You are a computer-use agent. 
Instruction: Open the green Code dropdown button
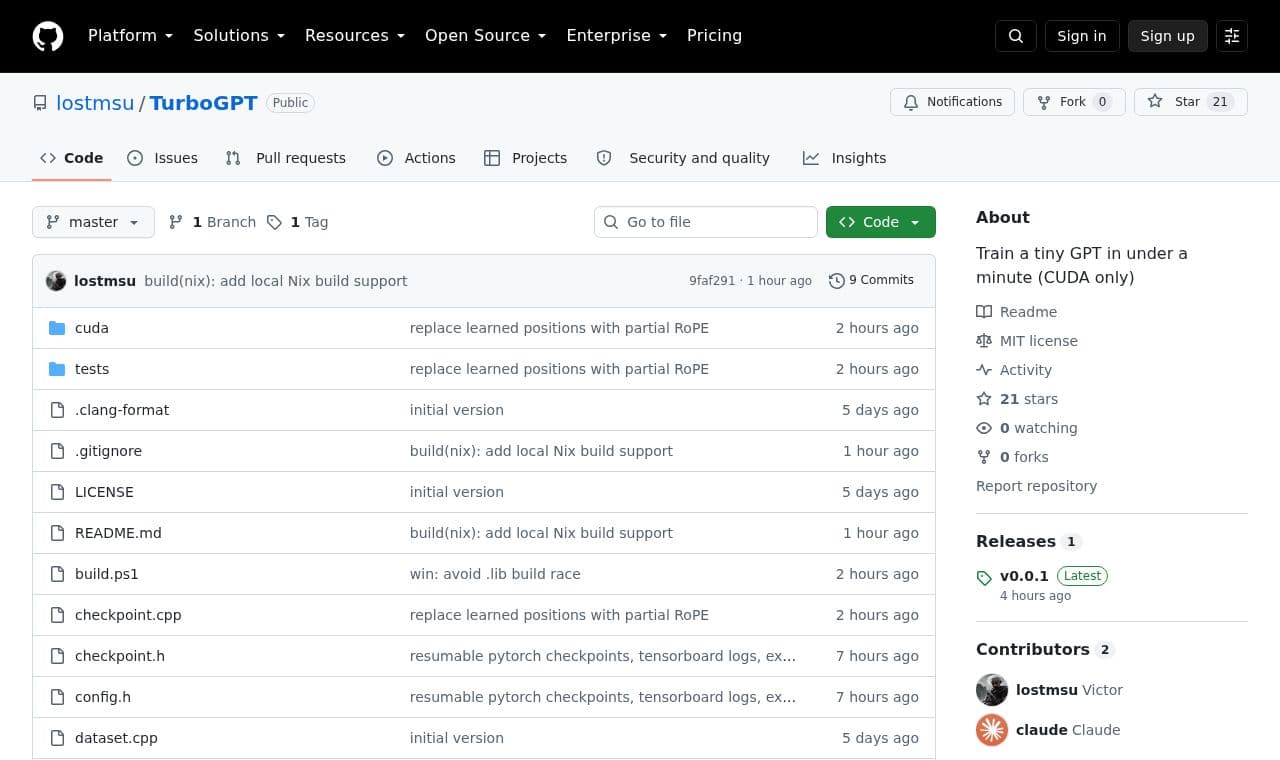[x=881, y=222]
